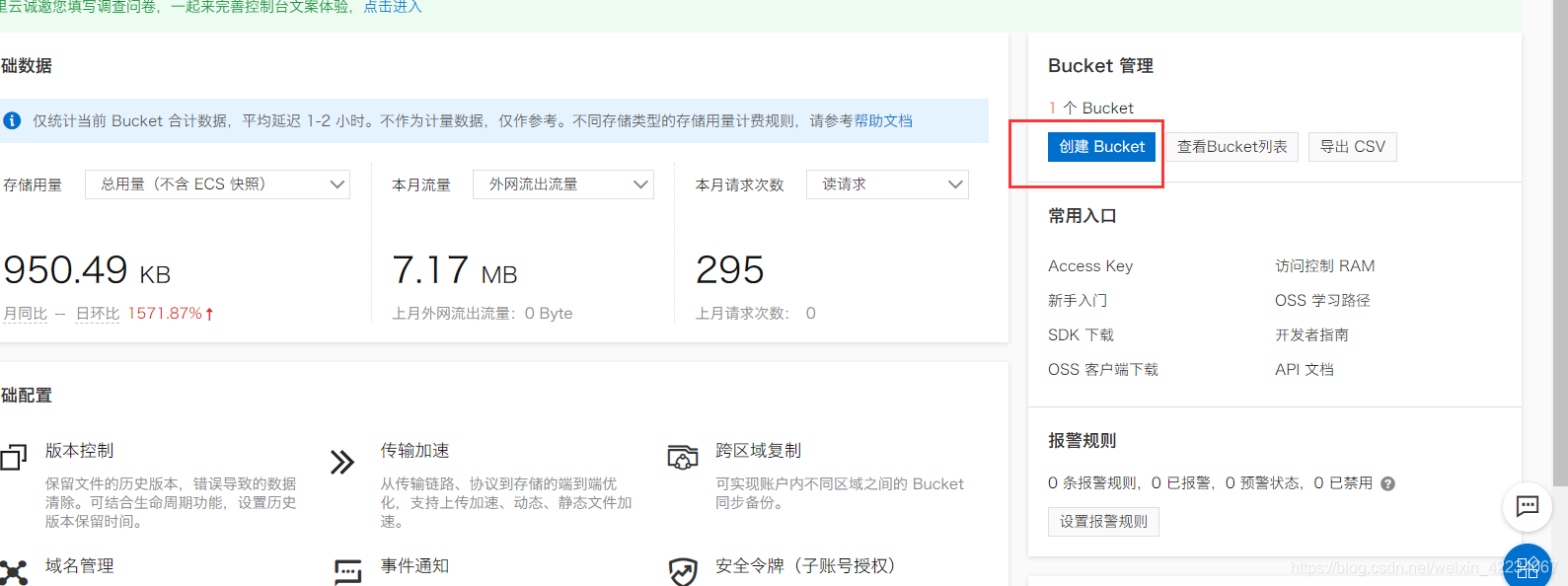
Task: Click the 跨区域复制 icon
Action: tap(683, 457)
